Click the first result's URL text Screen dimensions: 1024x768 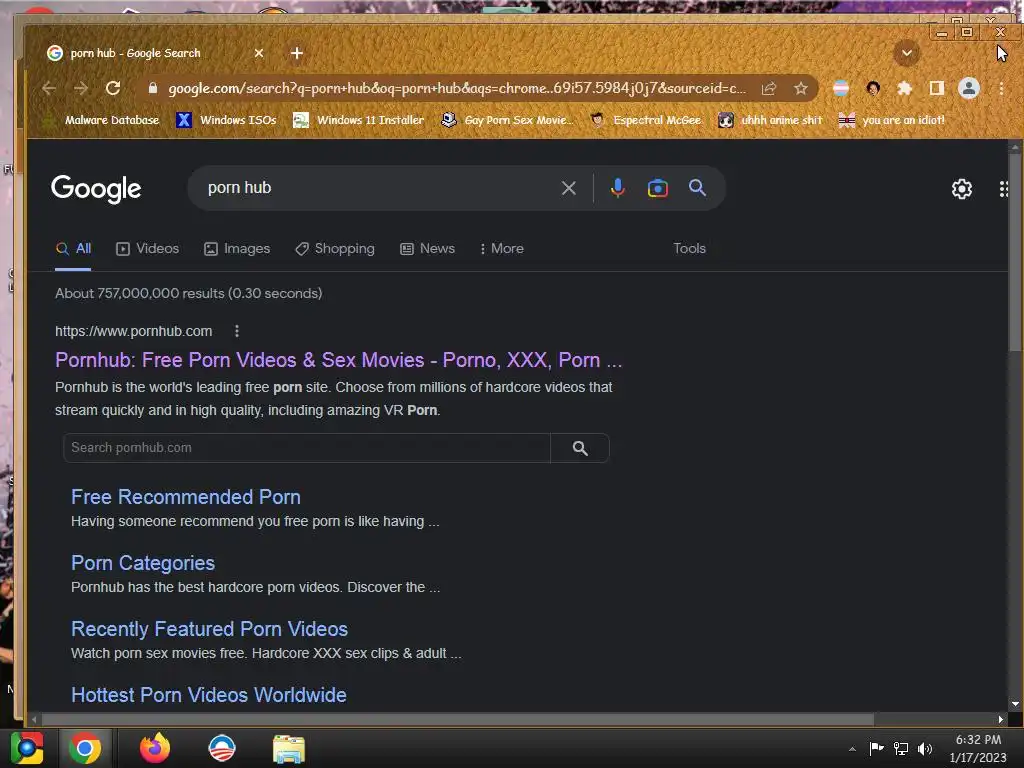(133, 331)
